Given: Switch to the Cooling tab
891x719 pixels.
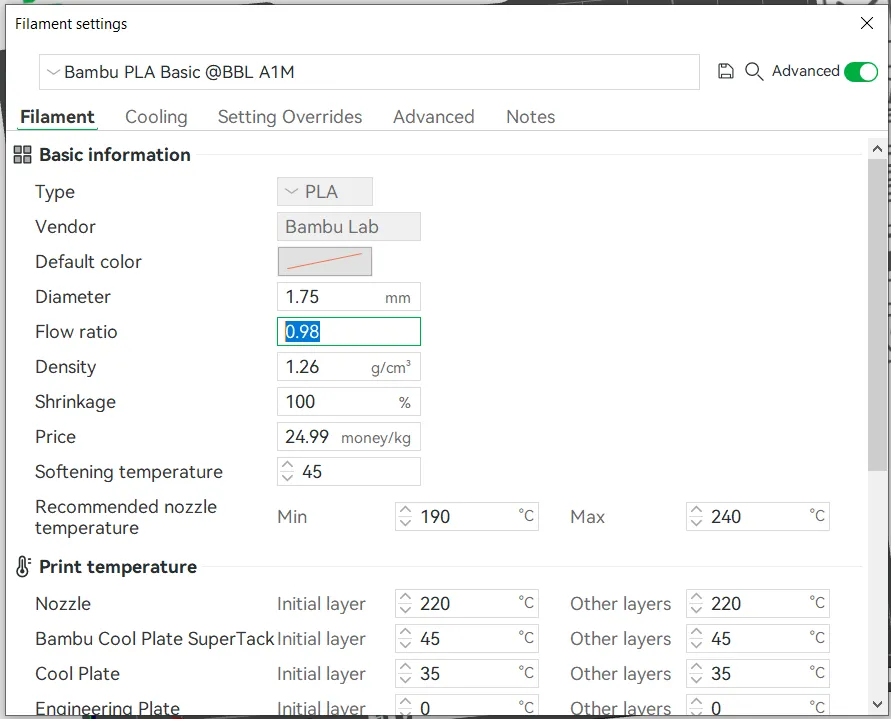Looking at the screenshot, I should point(156,117).
